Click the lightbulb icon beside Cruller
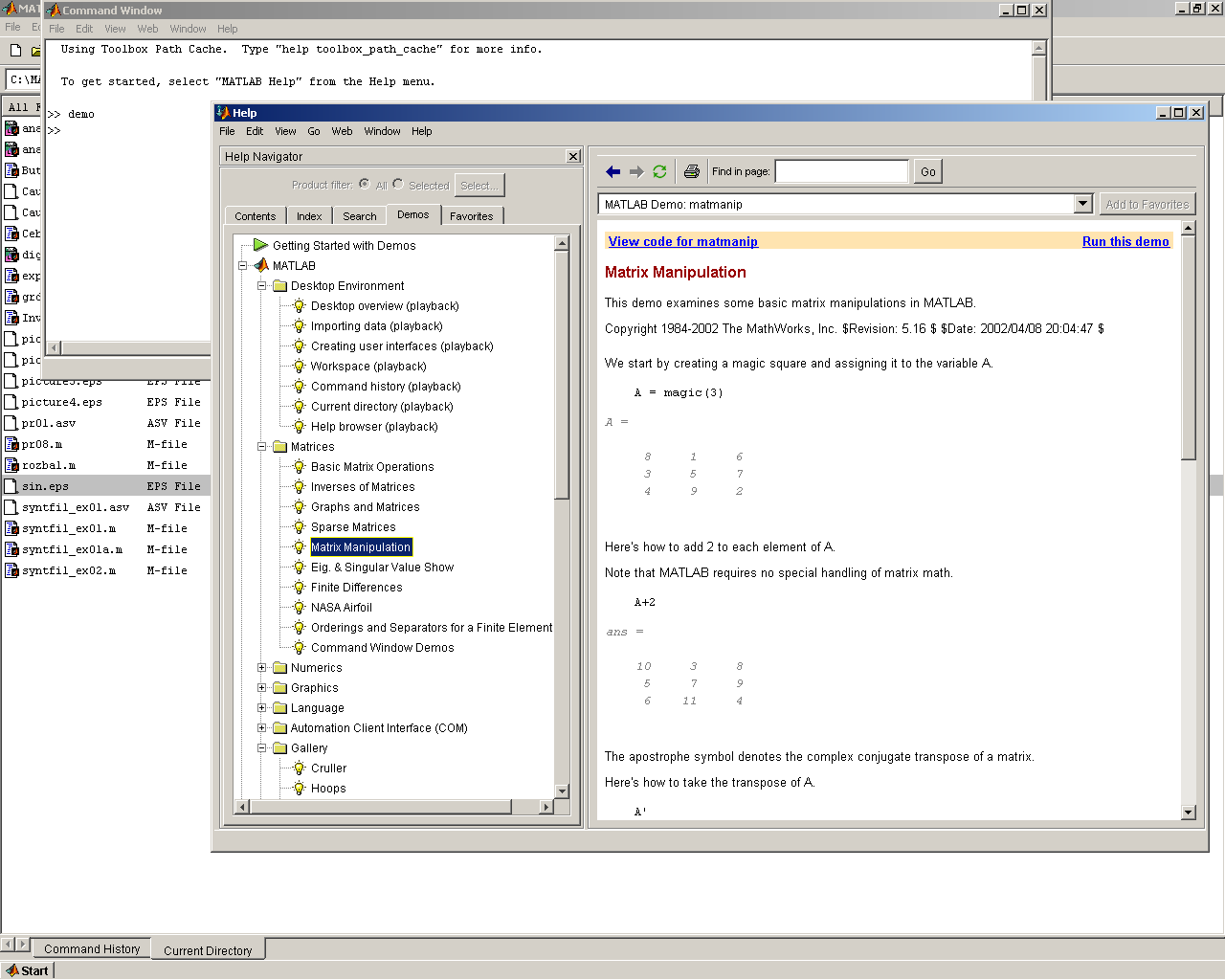 click(x=299, y=768)
